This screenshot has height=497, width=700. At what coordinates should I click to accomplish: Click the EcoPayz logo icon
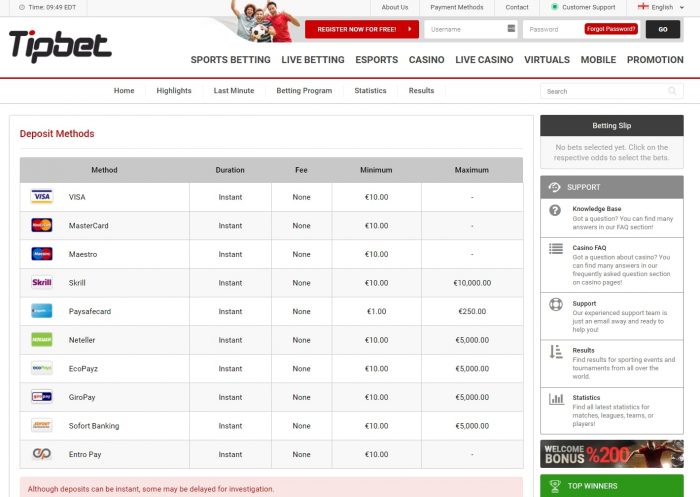(42, 368)
